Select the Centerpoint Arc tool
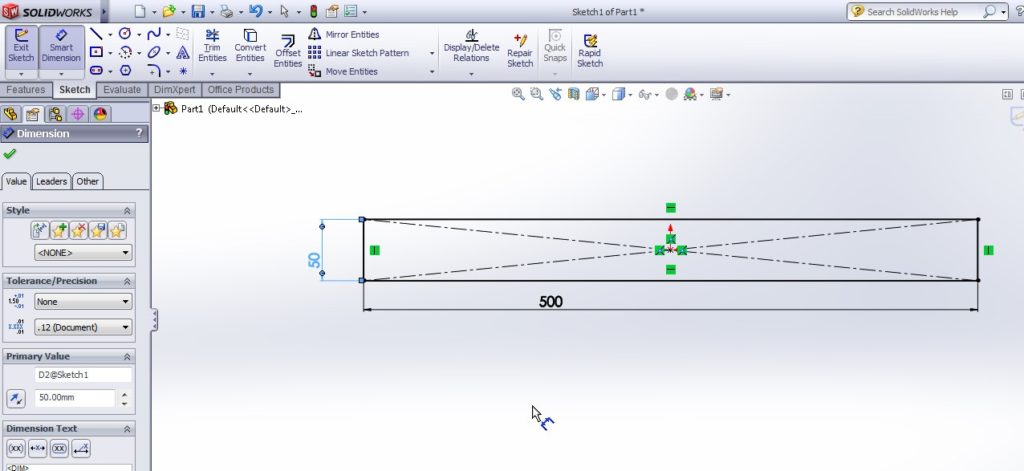 [125, 52]
